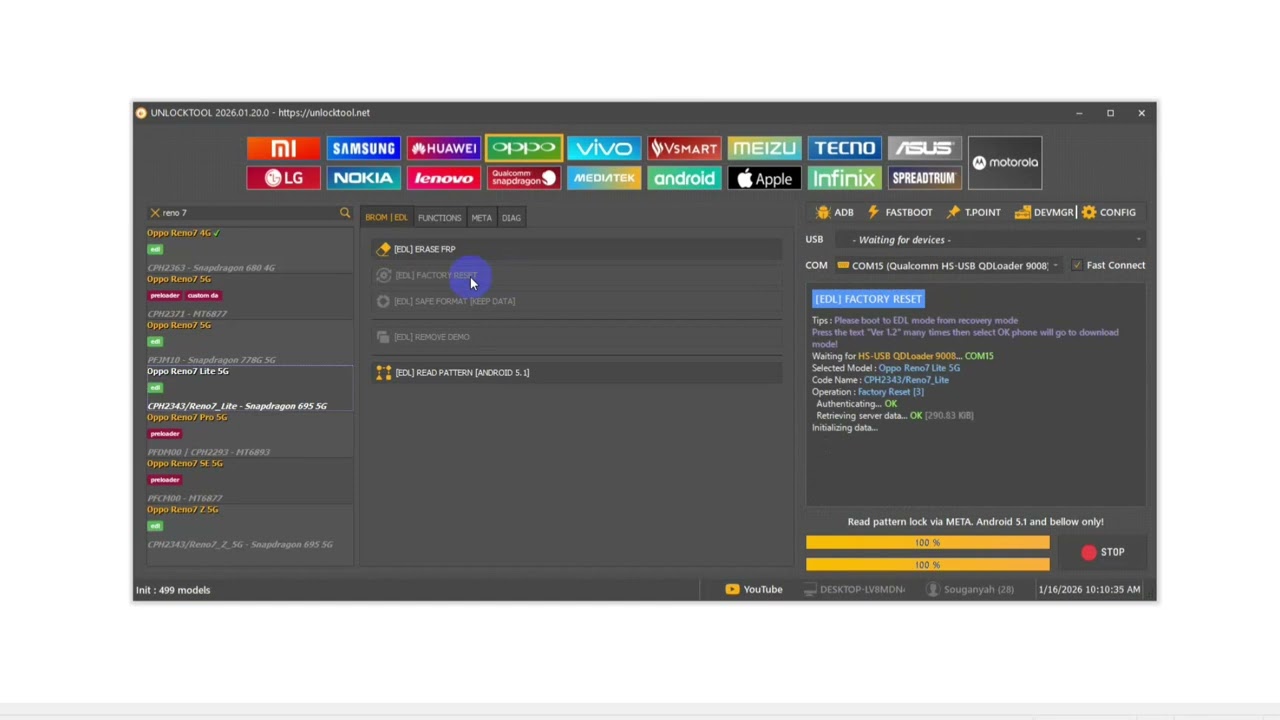
Task: Open the FASTBOOT tool
Action: tap(899, 212)
